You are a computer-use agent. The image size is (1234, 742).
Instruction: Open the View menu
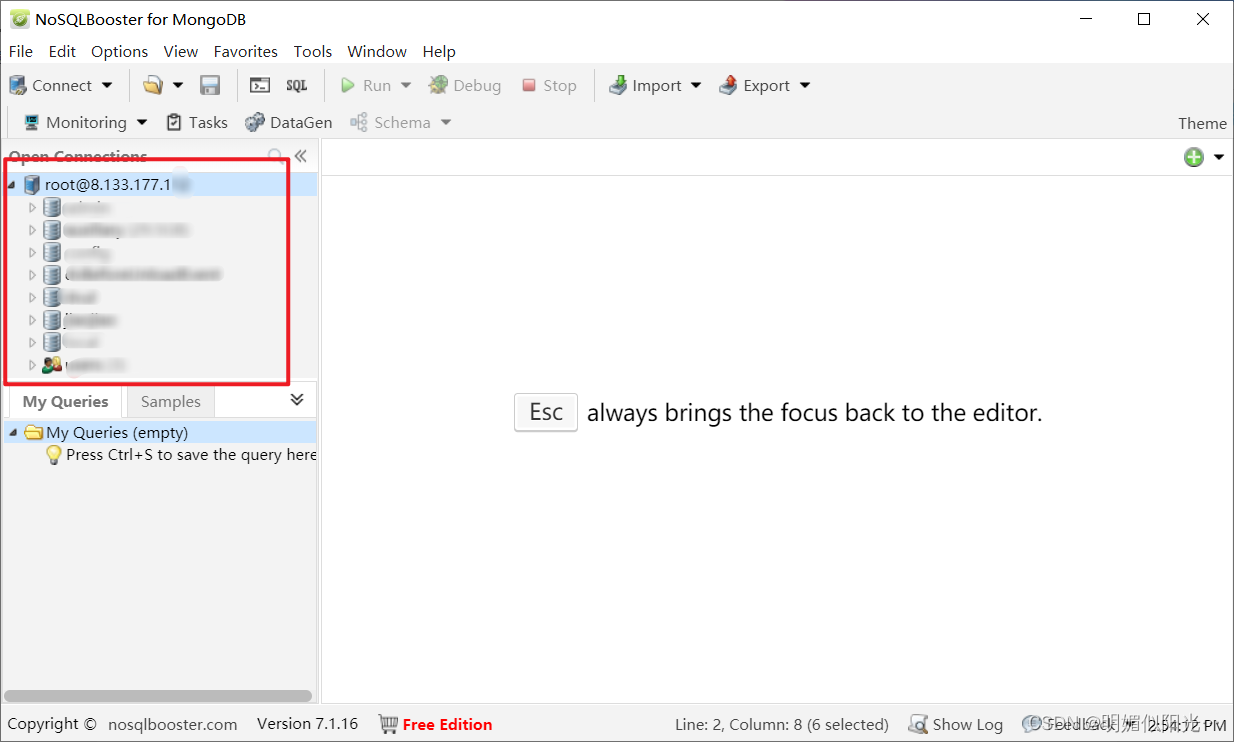[x=181, y=51]
